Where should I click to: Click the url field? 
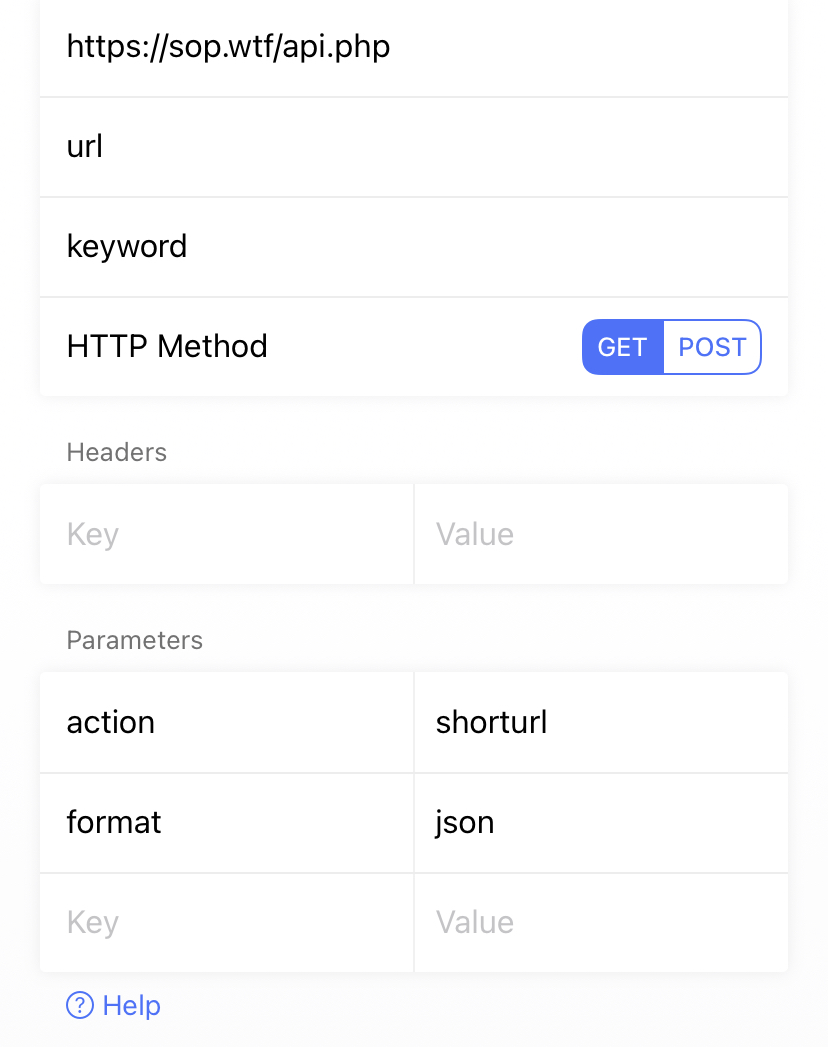tap(414, 147)
